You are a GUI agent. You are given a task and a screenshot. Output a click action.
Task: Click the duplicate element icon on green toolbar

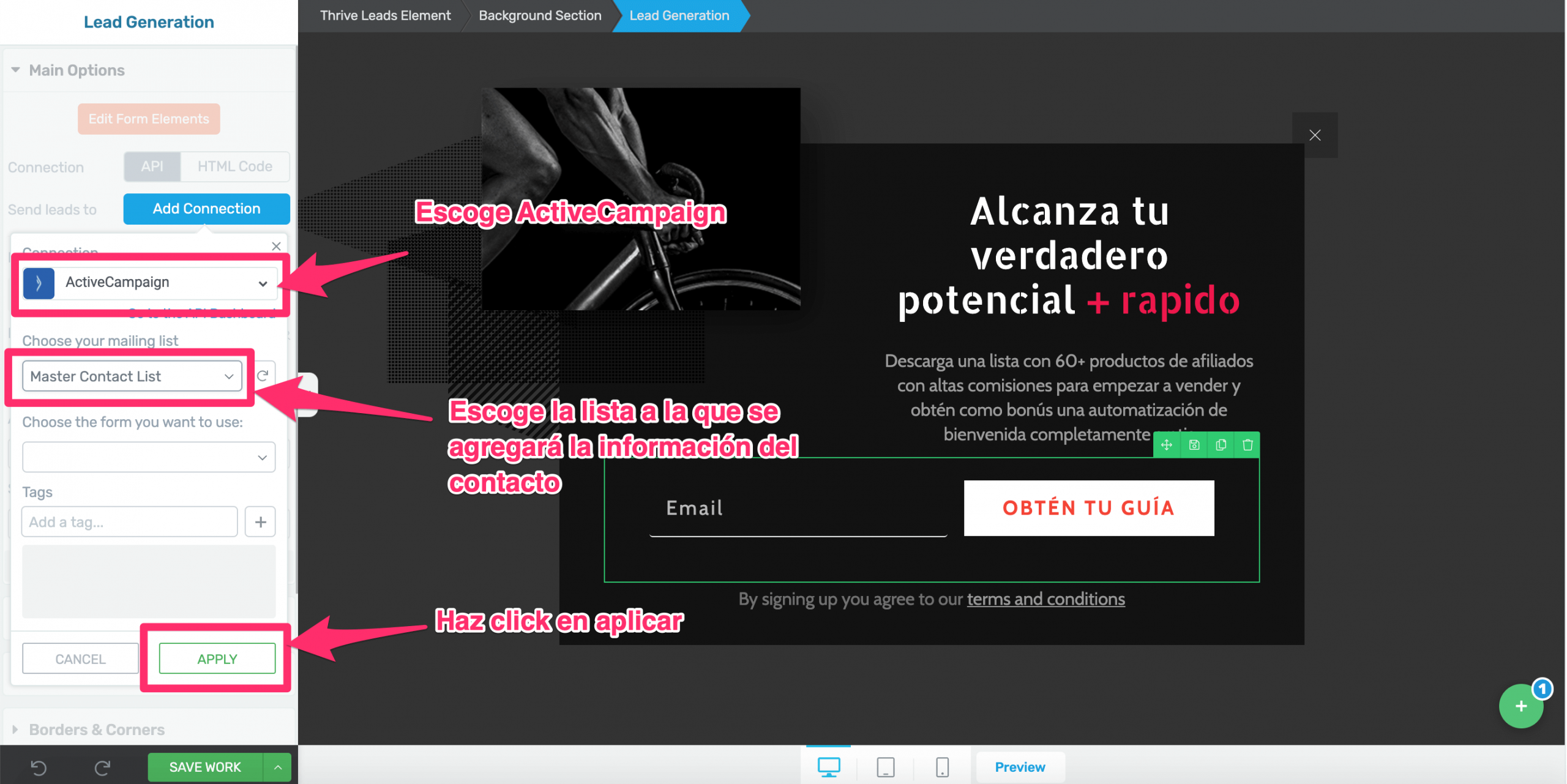coord(1221,445)
